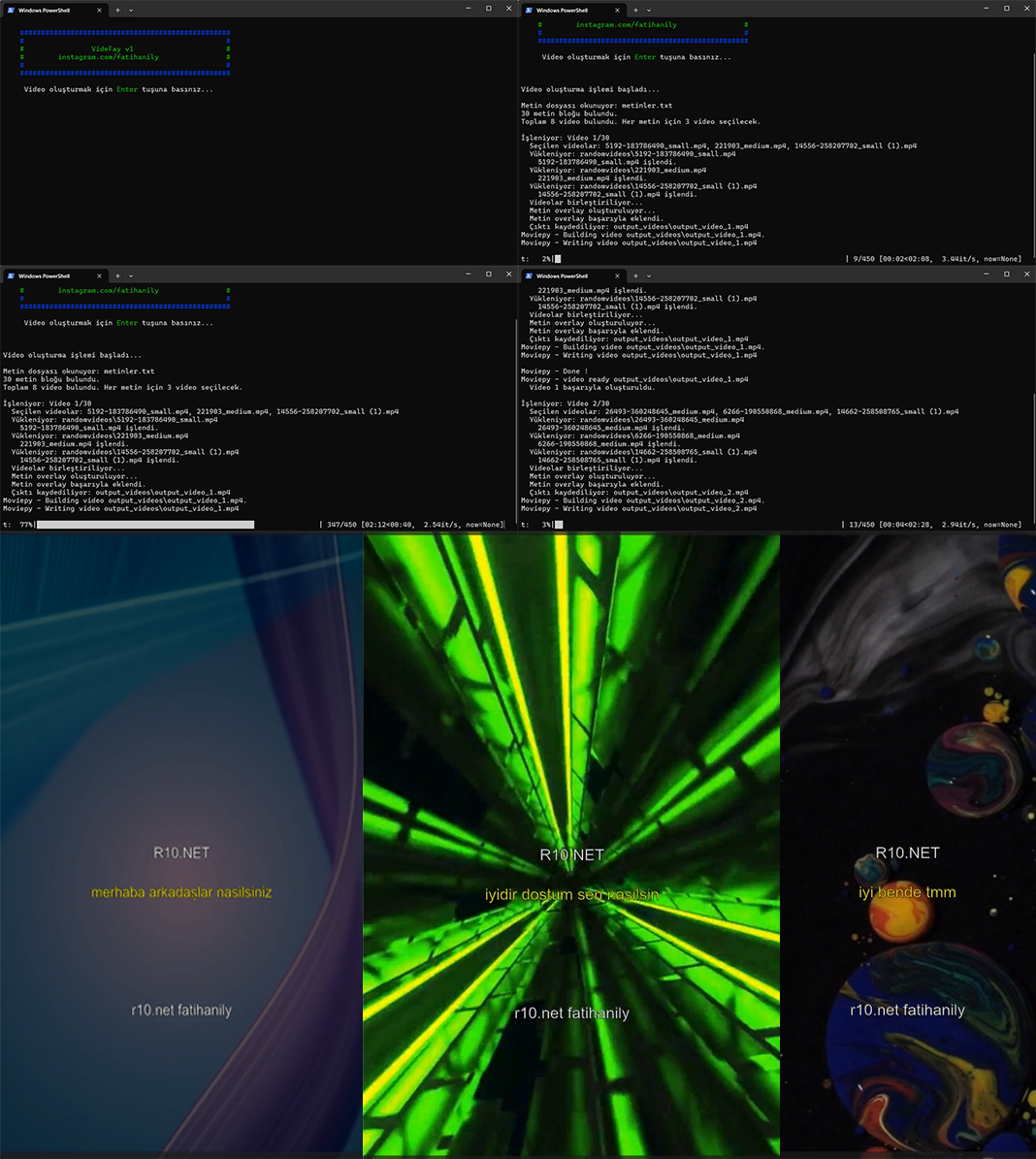Minimize the 3% progress PowerShell window
The width and height of the screenshot is (1036, 1159).
987,274
